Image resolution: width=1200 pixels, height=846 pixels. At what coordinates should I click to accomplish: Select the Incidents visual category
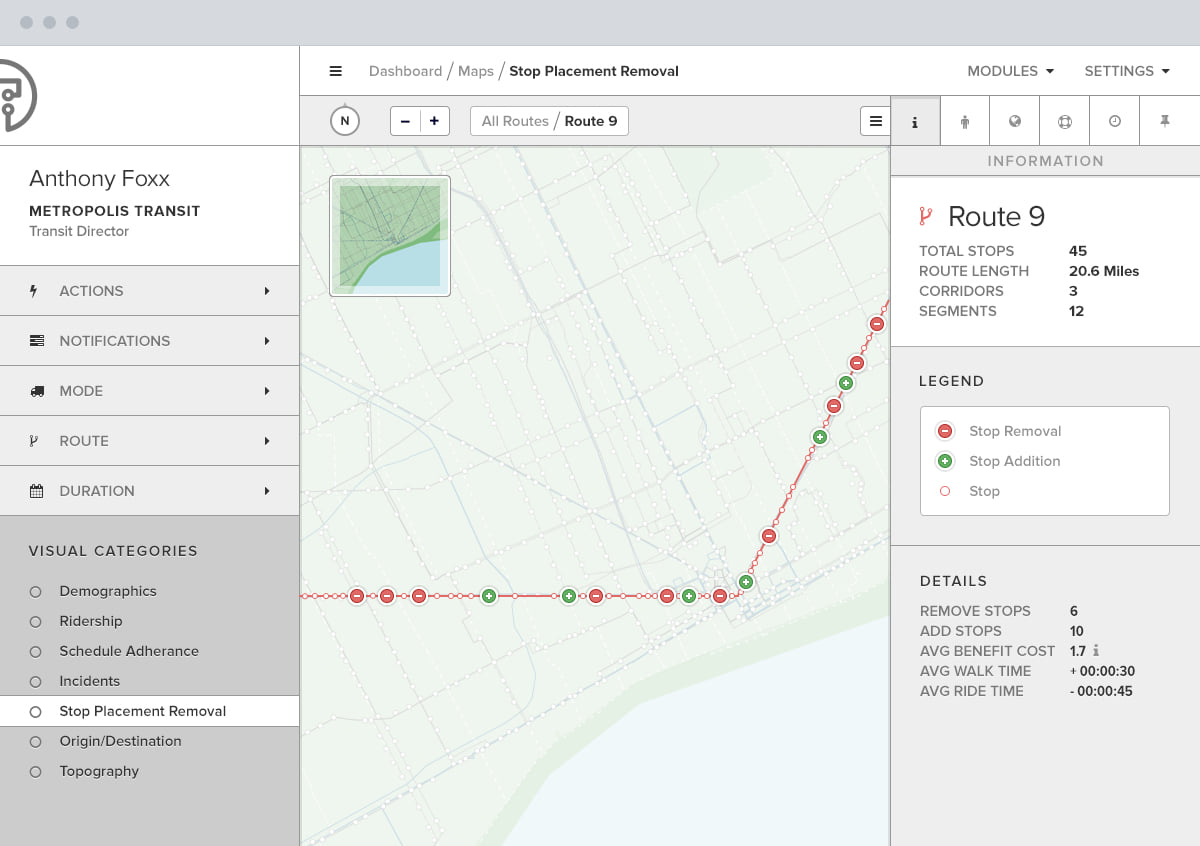[x=90, y=681]
